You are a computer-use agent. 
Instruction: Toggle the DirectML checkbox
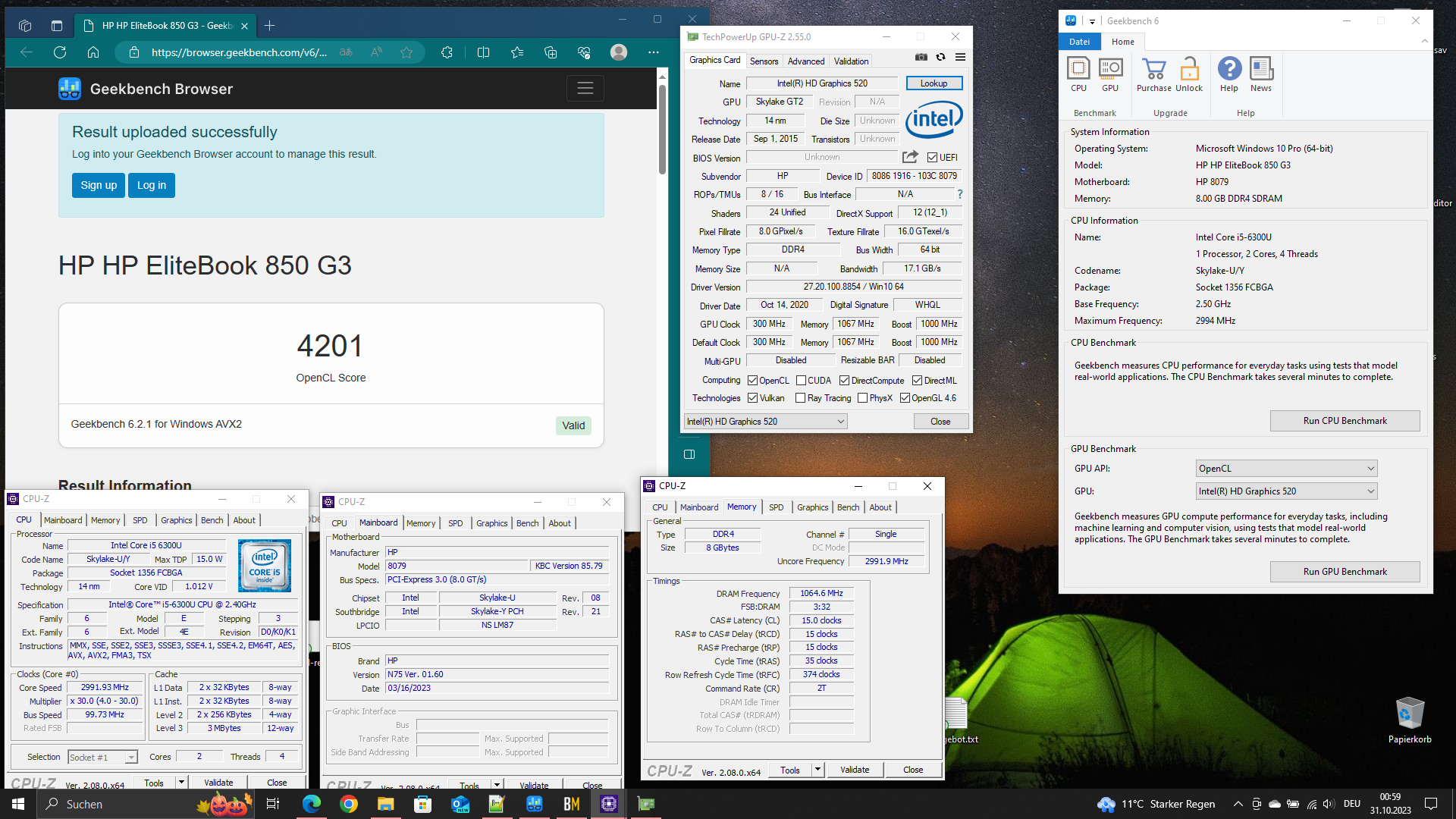pyautogui.click(x=917, y=381)
